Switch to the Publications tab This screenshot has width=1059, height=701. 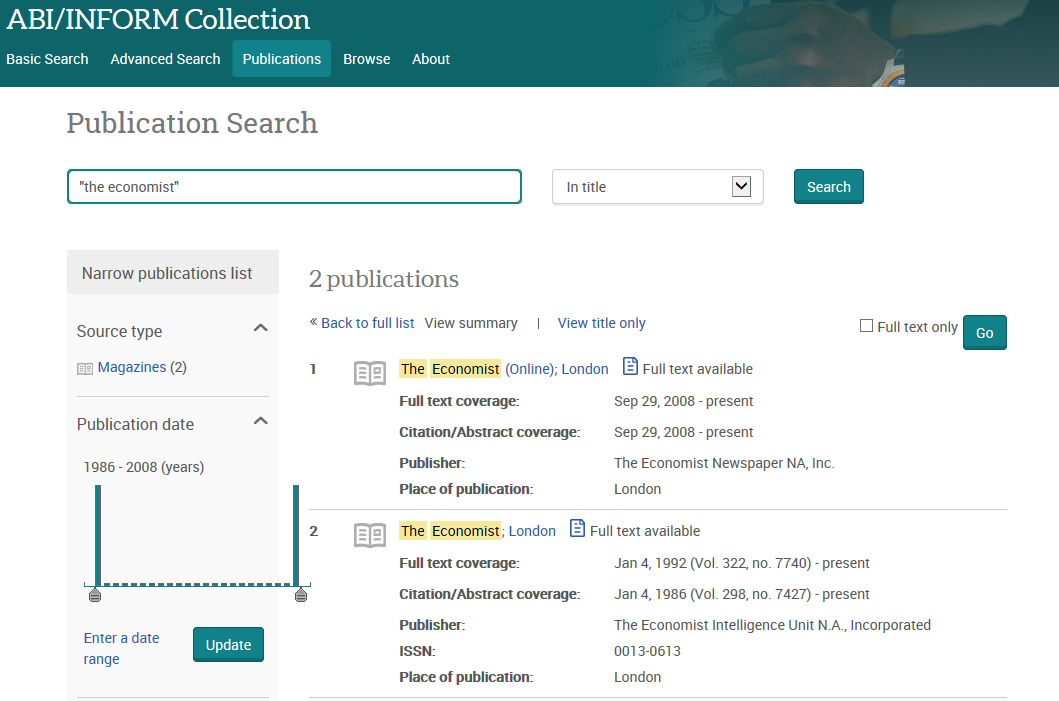click(281, 59)
